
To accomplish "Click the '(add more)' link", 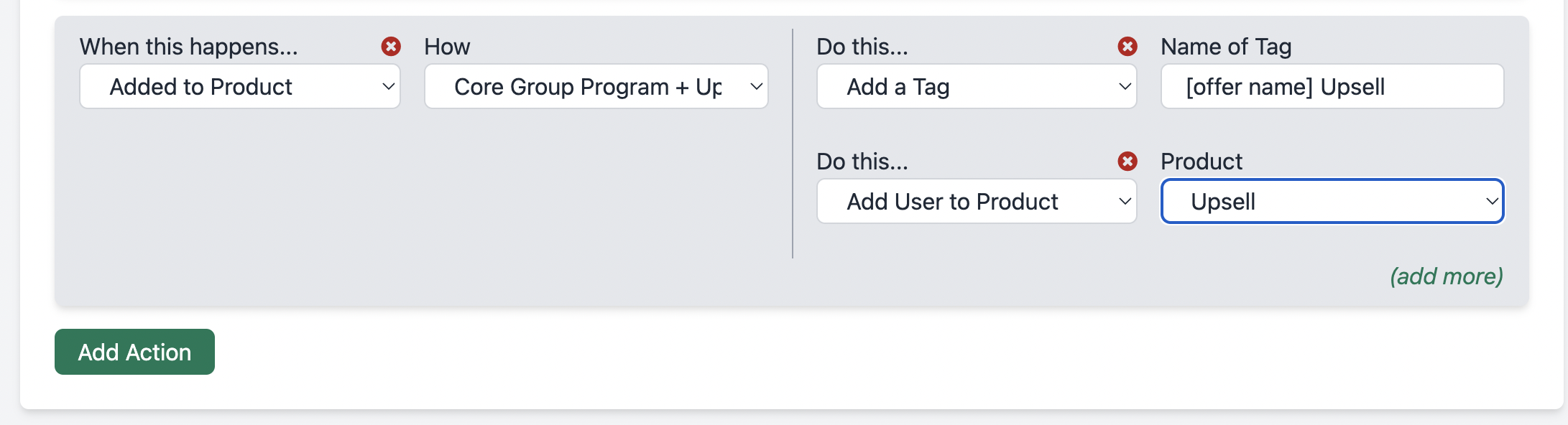I will click(x=1446, y=276).
